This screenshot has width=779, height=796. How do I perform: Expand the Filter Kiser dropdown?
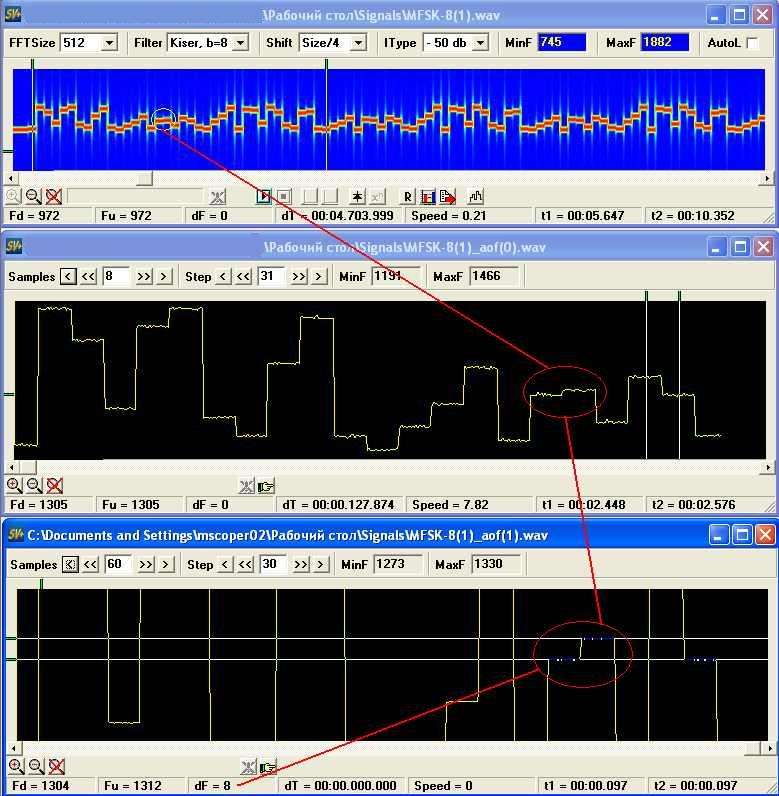pos(240,43)
